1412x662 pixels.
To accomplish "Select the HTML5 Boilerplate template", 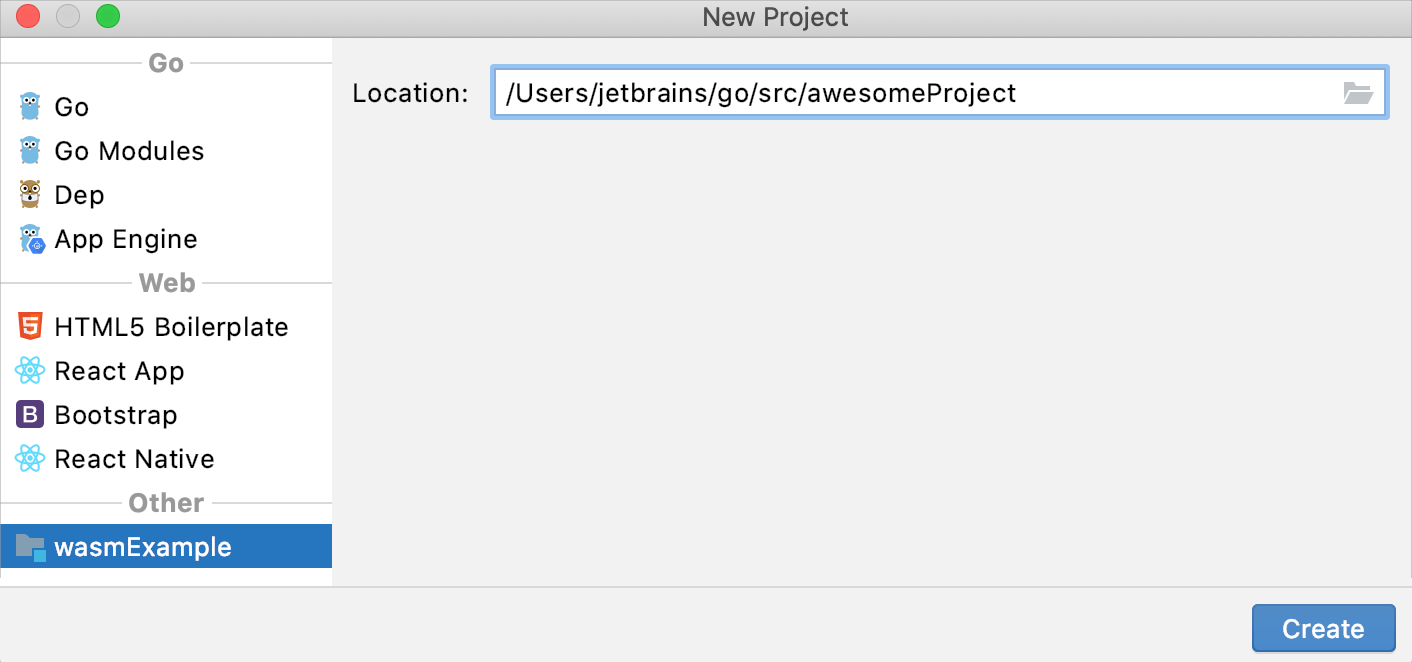I will (x=170, y=326).
